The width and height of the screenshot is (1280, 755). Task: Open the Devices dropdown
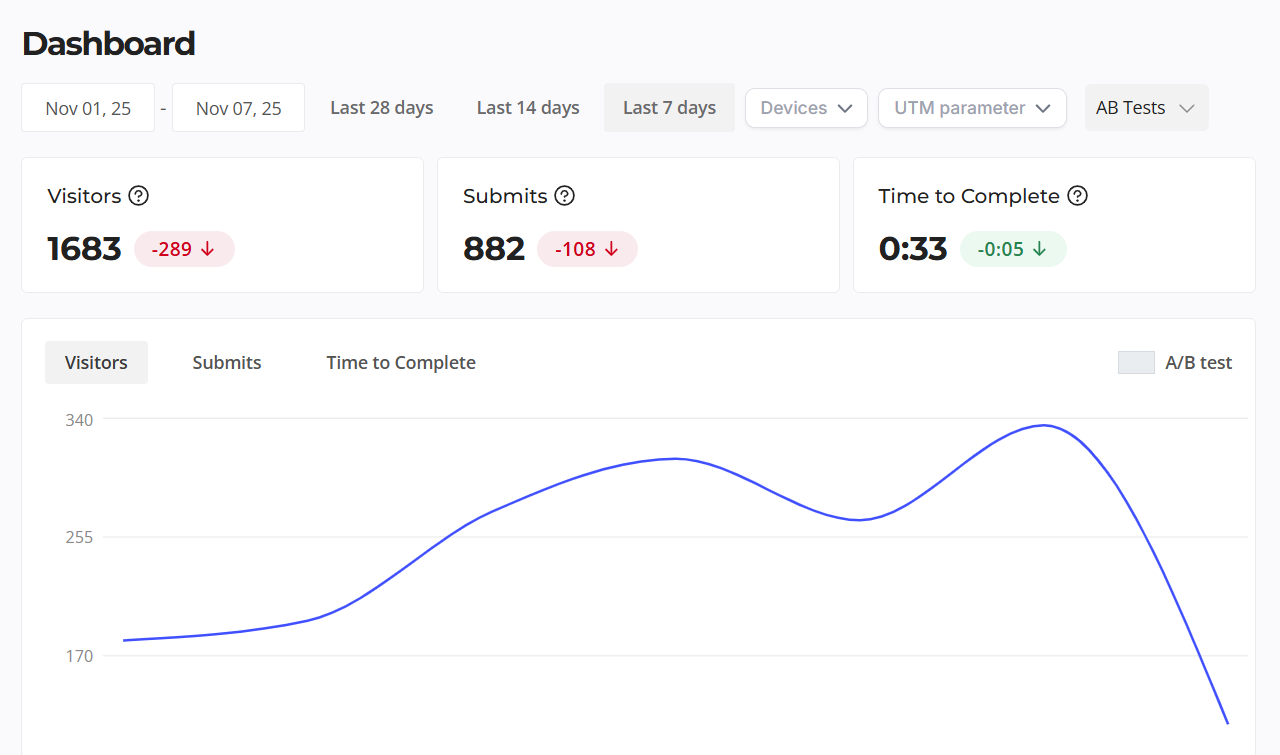coord(806,108)
